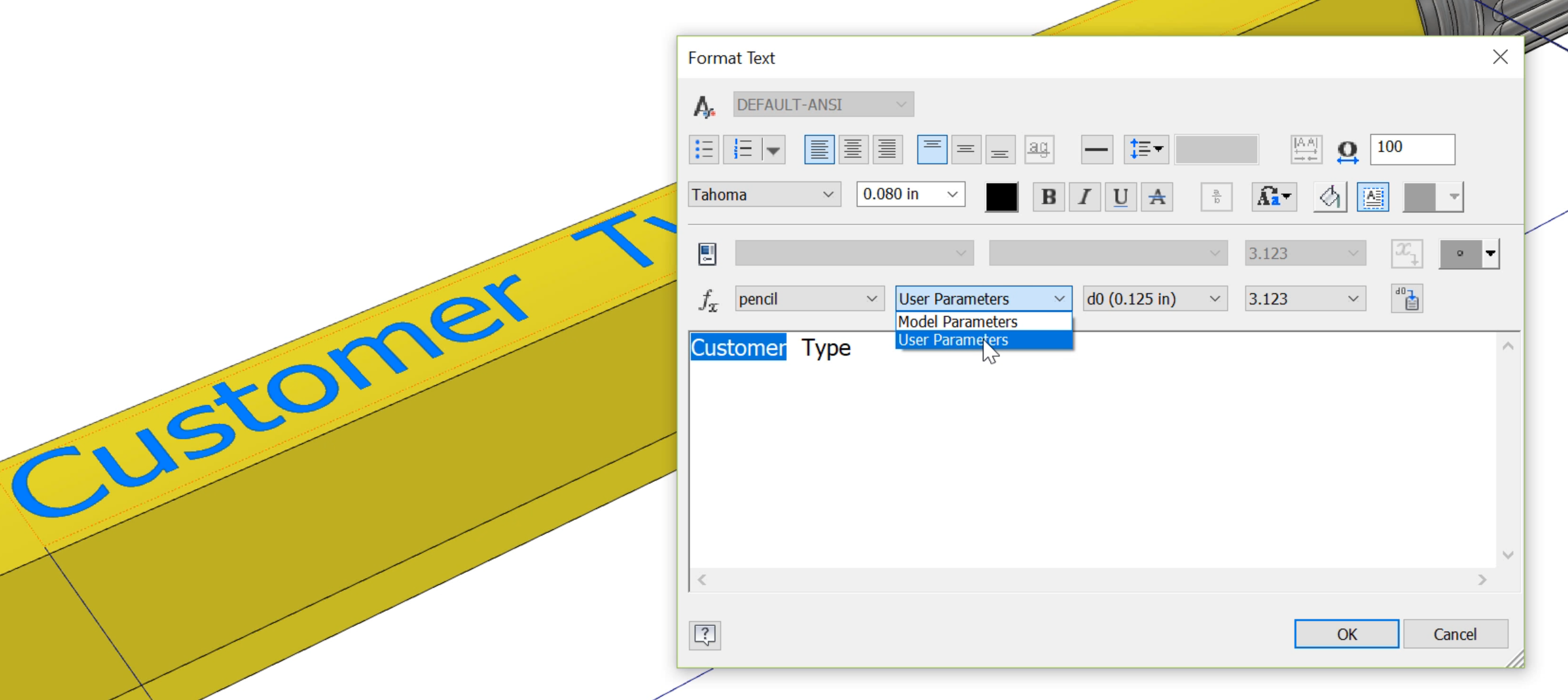Enable Underline formatting
Viewport: 1568px width, 700px height.
(x=1120, y=197)
